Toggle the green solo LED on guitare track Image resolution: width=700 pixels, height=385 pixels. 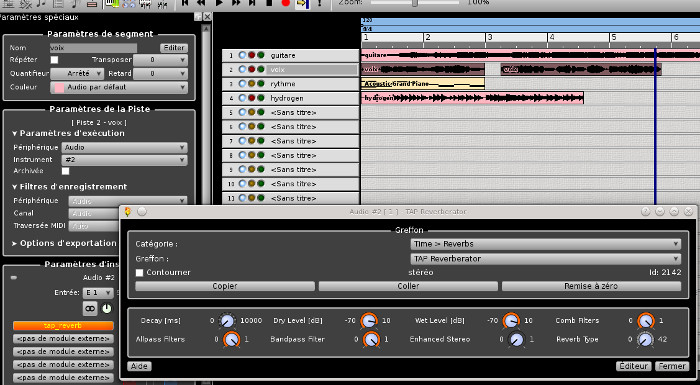[260, 55]
